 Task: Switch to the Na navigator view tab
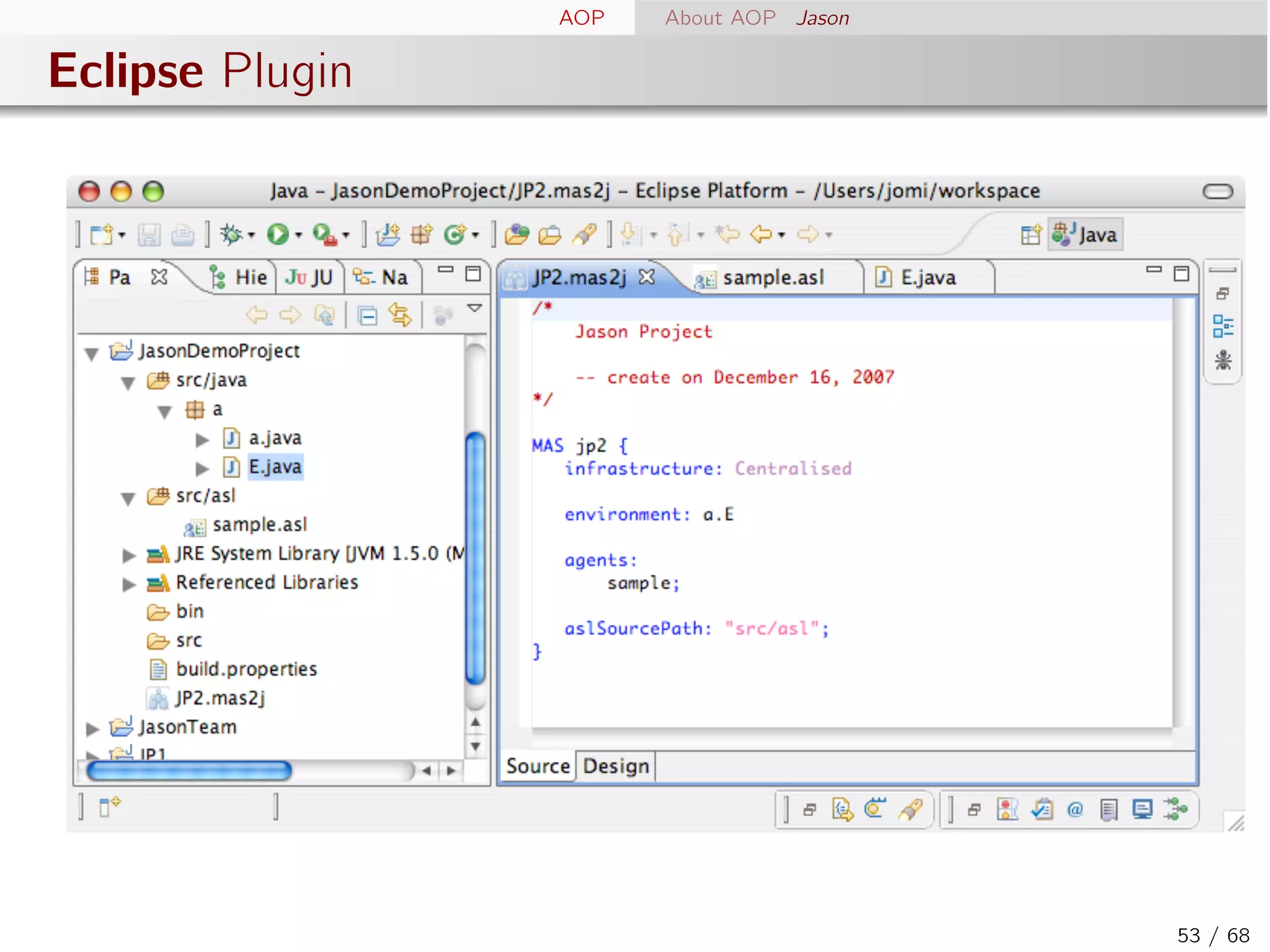tap(381, 278)
